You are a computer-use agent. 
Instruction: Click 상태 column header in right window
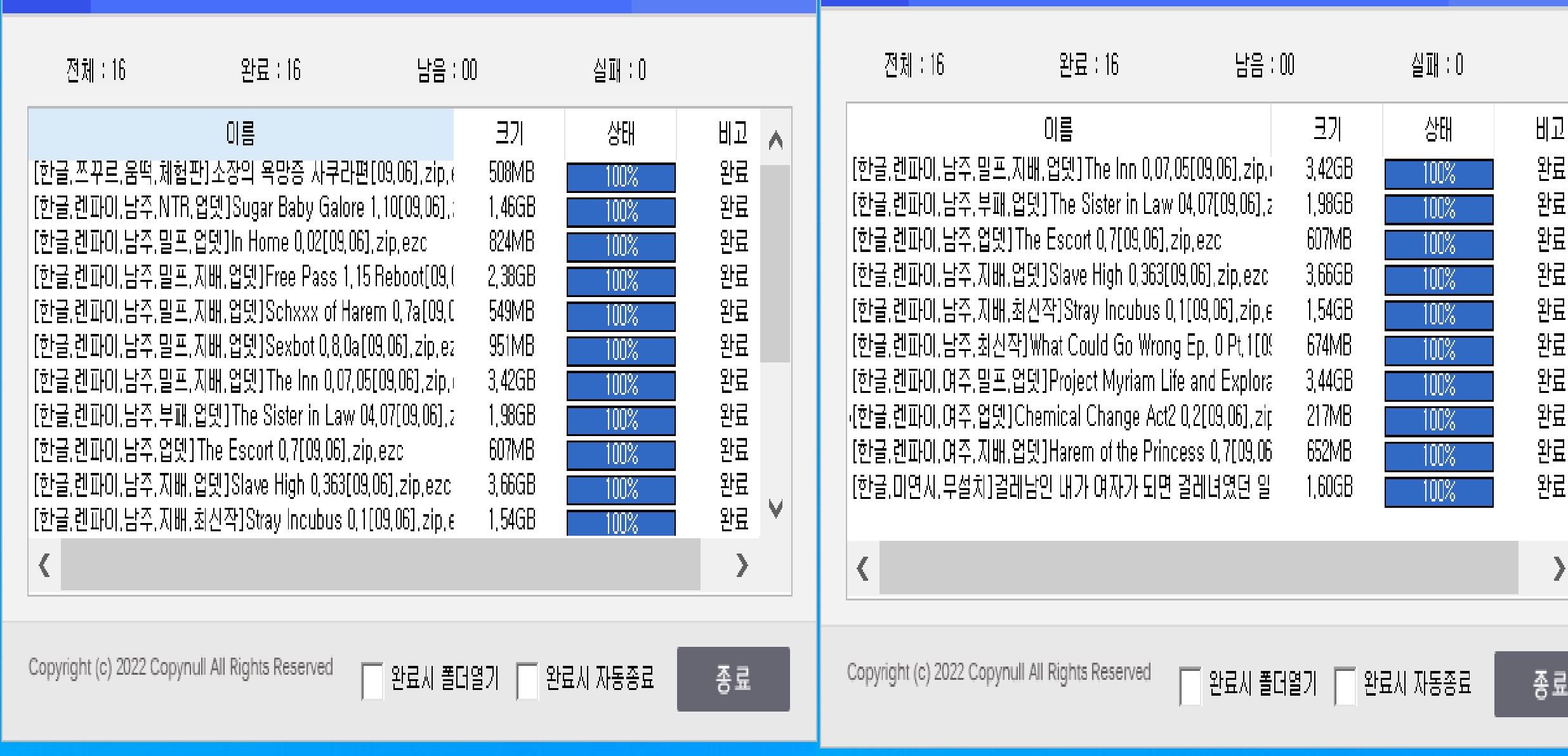pos(1438,130)
